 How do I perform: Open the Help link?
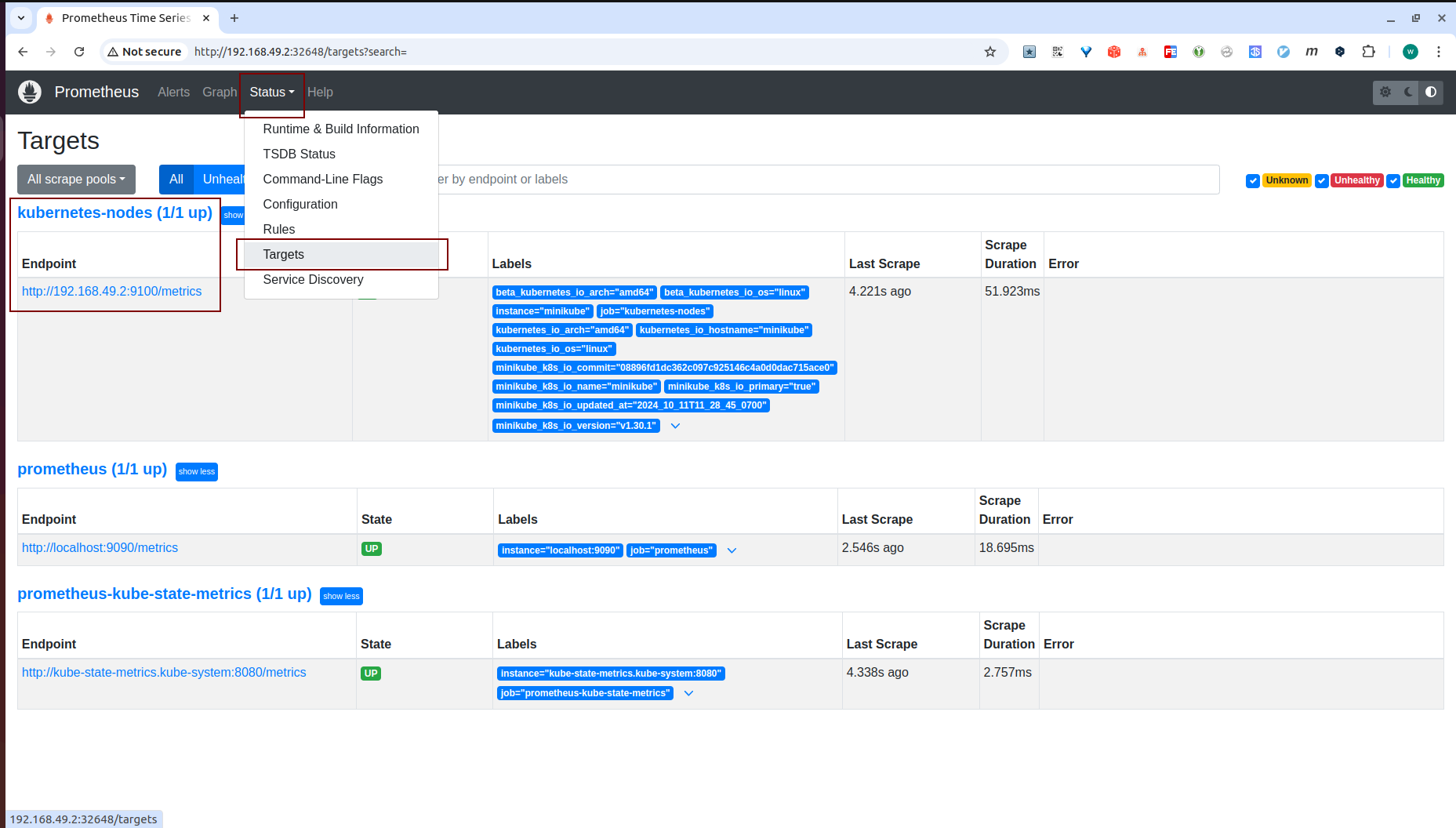(320, 93)
